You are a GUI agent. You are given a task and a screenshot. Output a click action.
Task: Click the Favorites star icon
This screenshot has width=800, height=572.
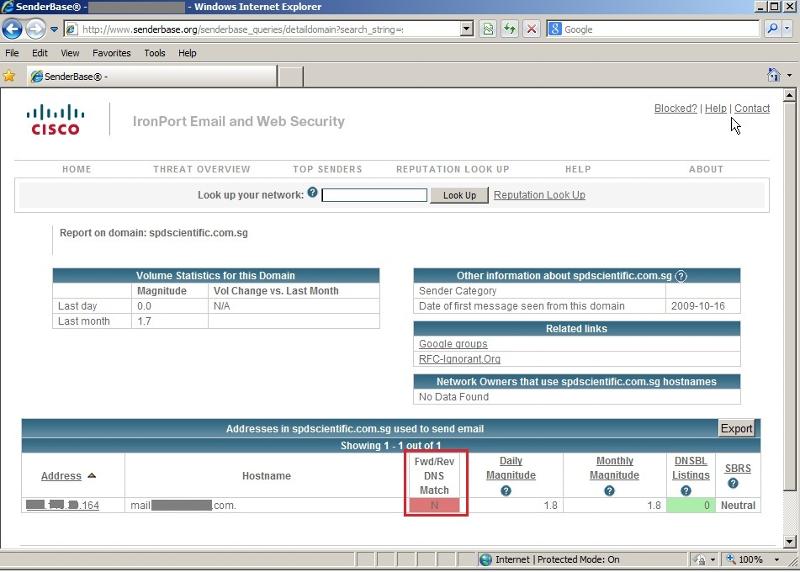pos(9,76)
